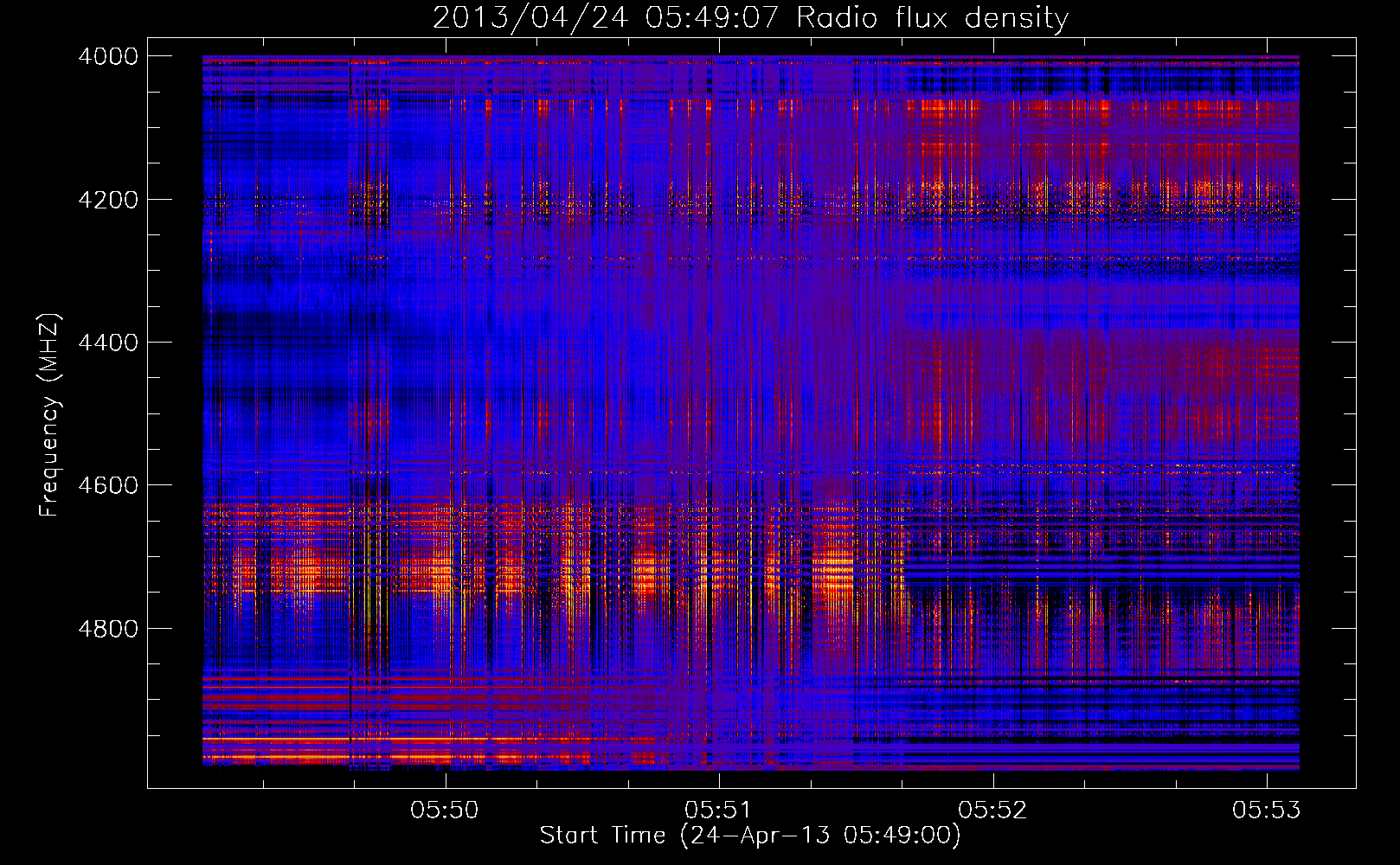
Task: Click the "Start Time (24-Apr-13 05:49:00)" axis label
Action: tap(750, 836)
